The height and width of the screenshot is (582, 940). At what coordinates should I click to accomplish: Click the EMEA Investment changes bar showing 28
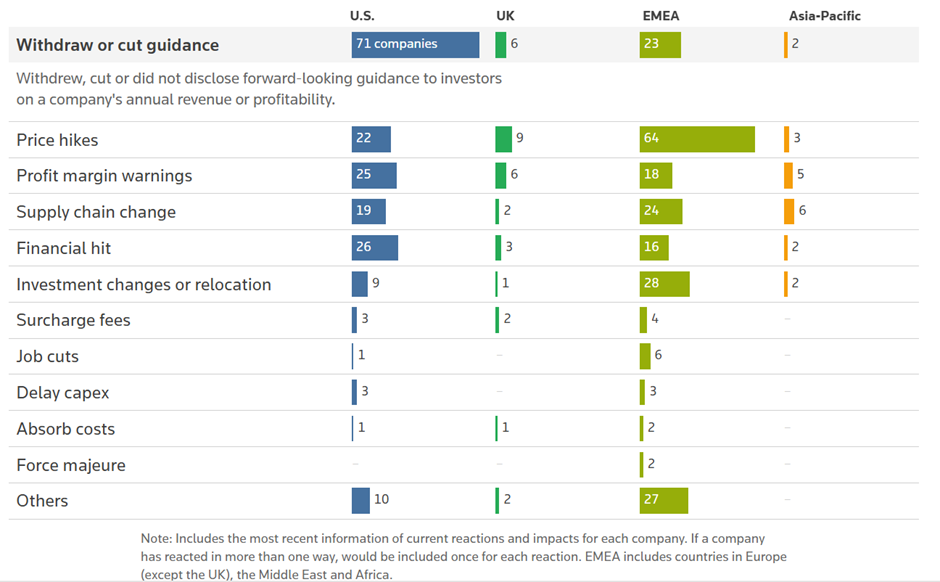coord(664,284)
